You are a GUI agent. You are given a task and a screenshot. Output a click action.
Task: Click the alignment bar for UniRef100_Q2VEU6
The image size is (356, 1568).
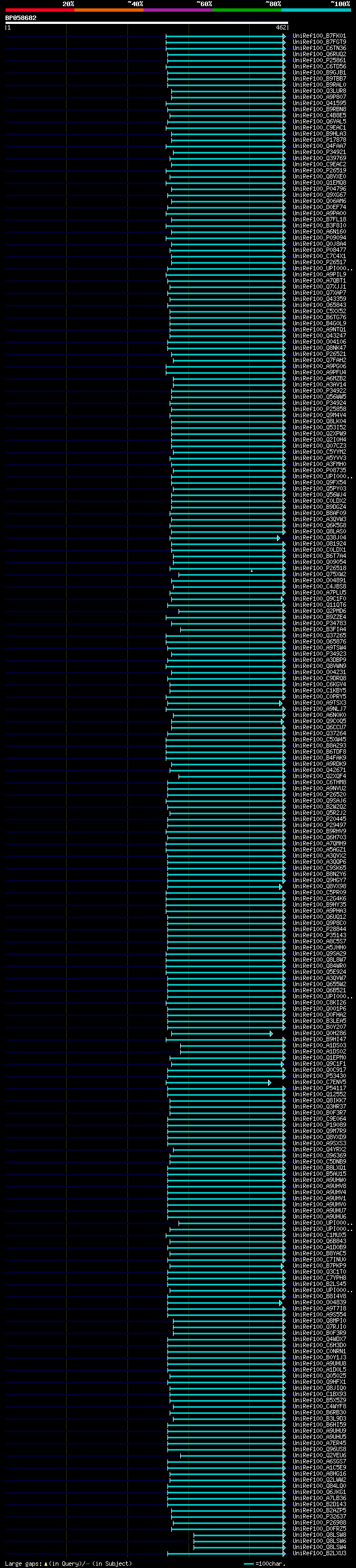[x=233, y=1456]
